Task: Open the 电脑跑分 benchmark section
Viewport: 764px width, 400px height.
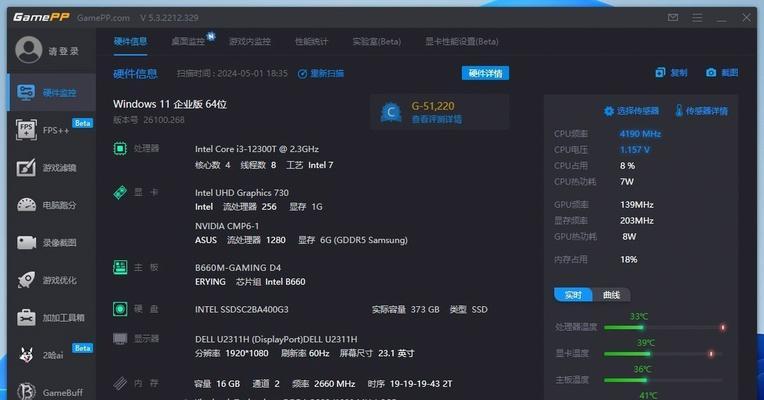Action: tap(52, 205)
